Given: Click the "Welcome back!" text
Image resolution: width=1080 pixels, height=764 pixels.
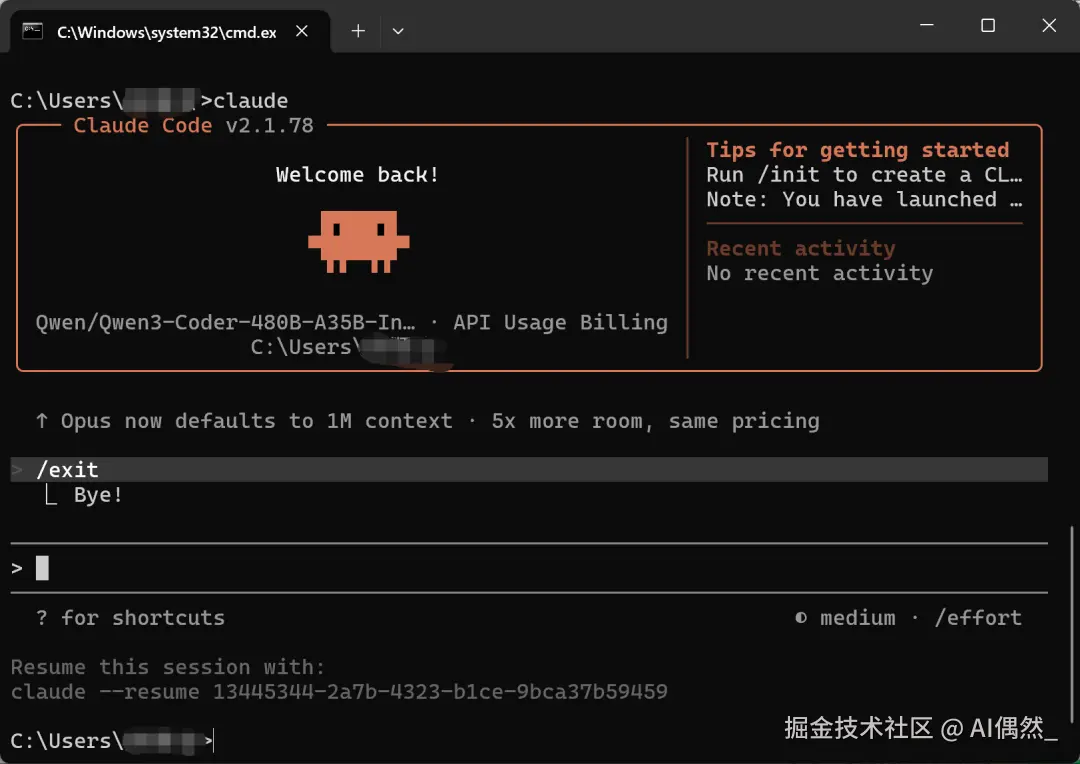Looking at the screenshot, I should (357, 175).
